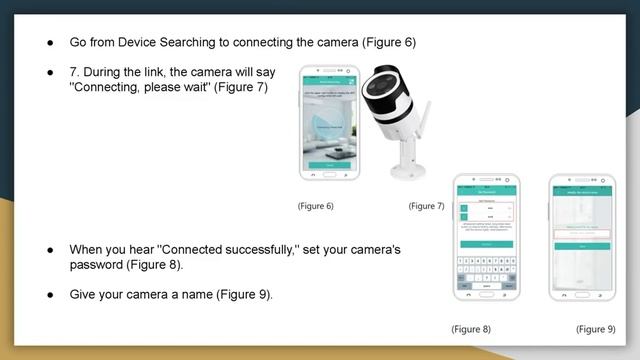Click the Figure 9 phone screenshot image
Image resolution: width=640 pixels, height=360 pixels.
(582, 238)
